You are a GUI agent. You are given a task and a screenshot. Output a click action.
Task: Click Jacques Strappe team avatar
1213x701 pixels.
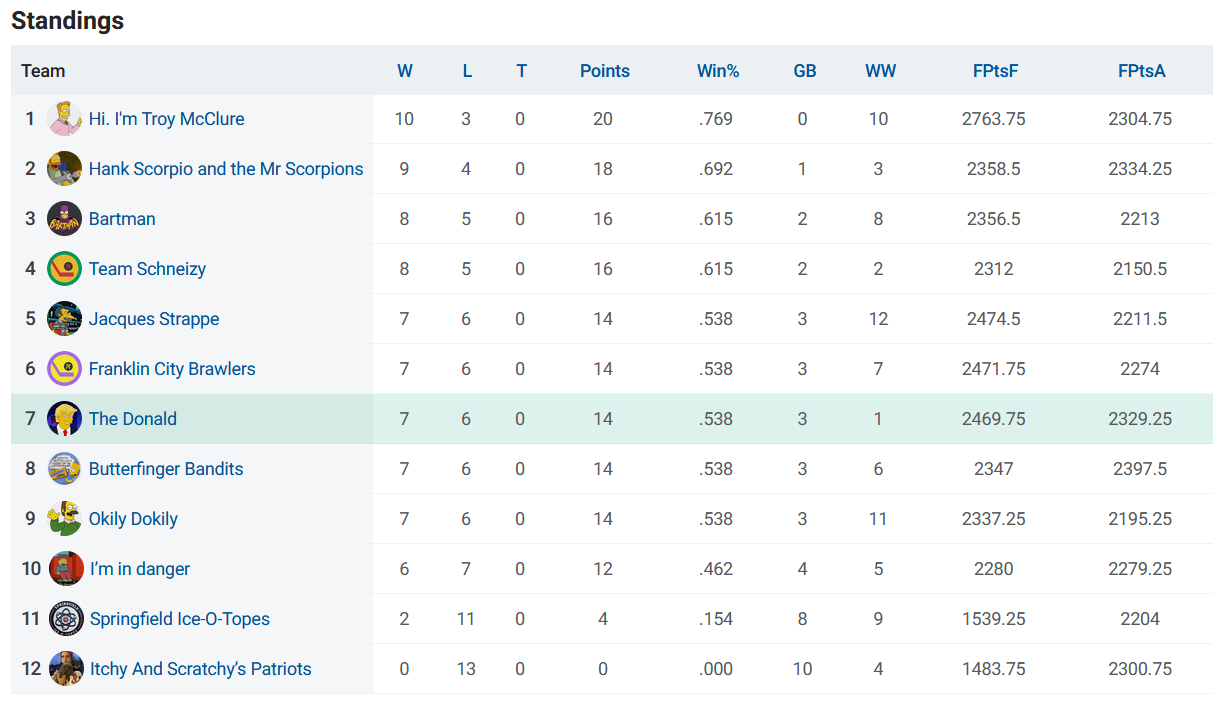point(65,319)
